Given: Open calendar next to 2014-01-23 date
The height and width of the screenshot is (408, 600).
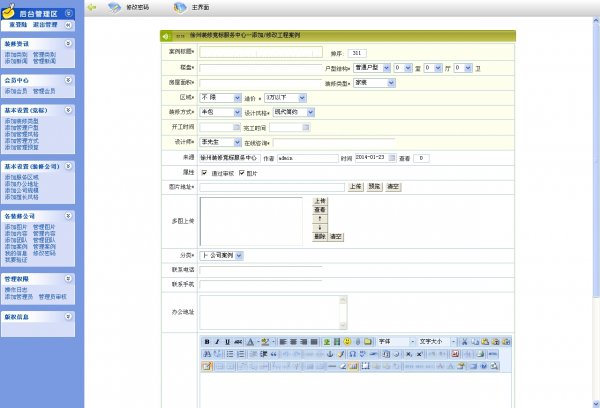Looking at the screenshot, I should pos(392,158).
